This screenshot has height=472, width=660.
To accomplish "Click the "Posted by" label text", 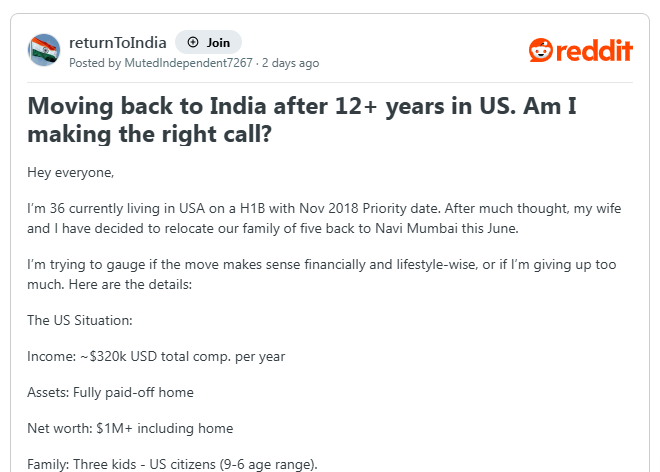I will point(94,63).
